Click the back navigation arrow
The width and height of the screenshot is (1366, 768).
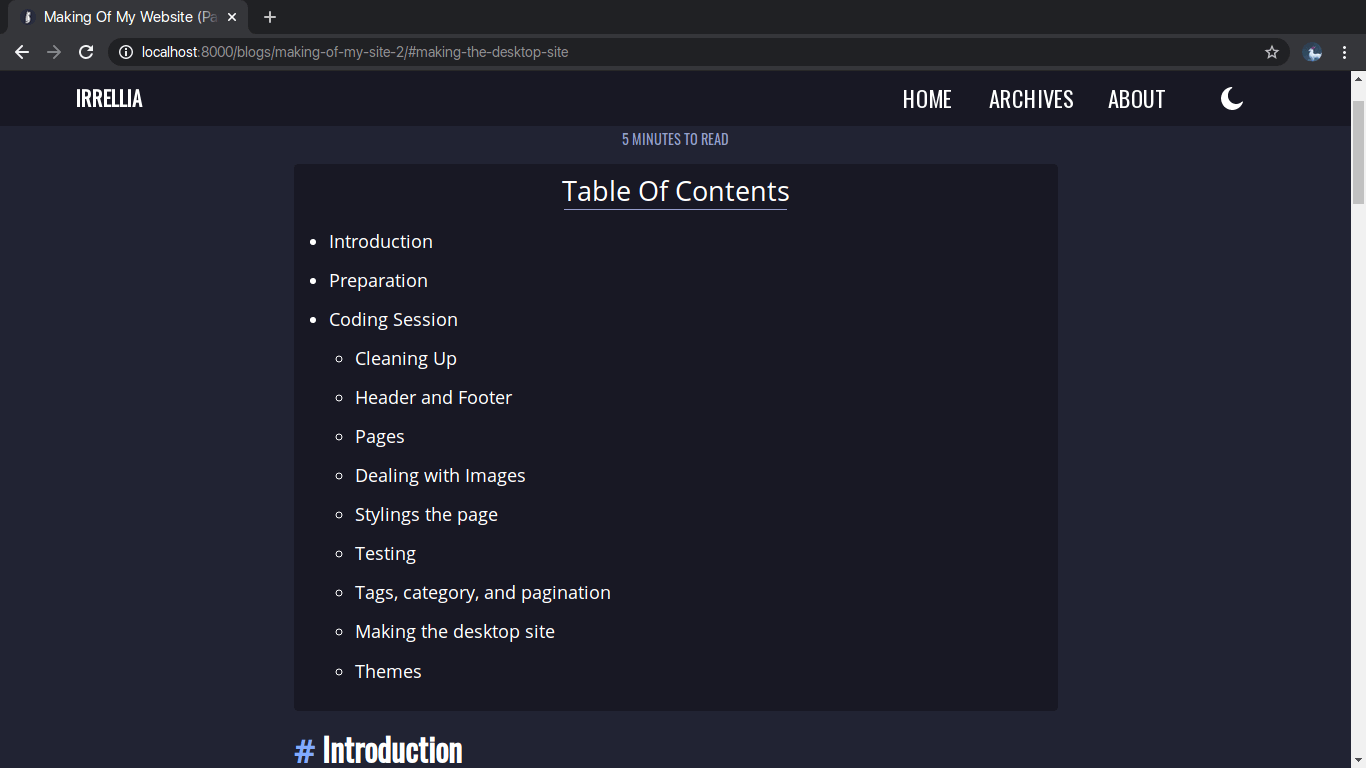click(x=22, y=52)
